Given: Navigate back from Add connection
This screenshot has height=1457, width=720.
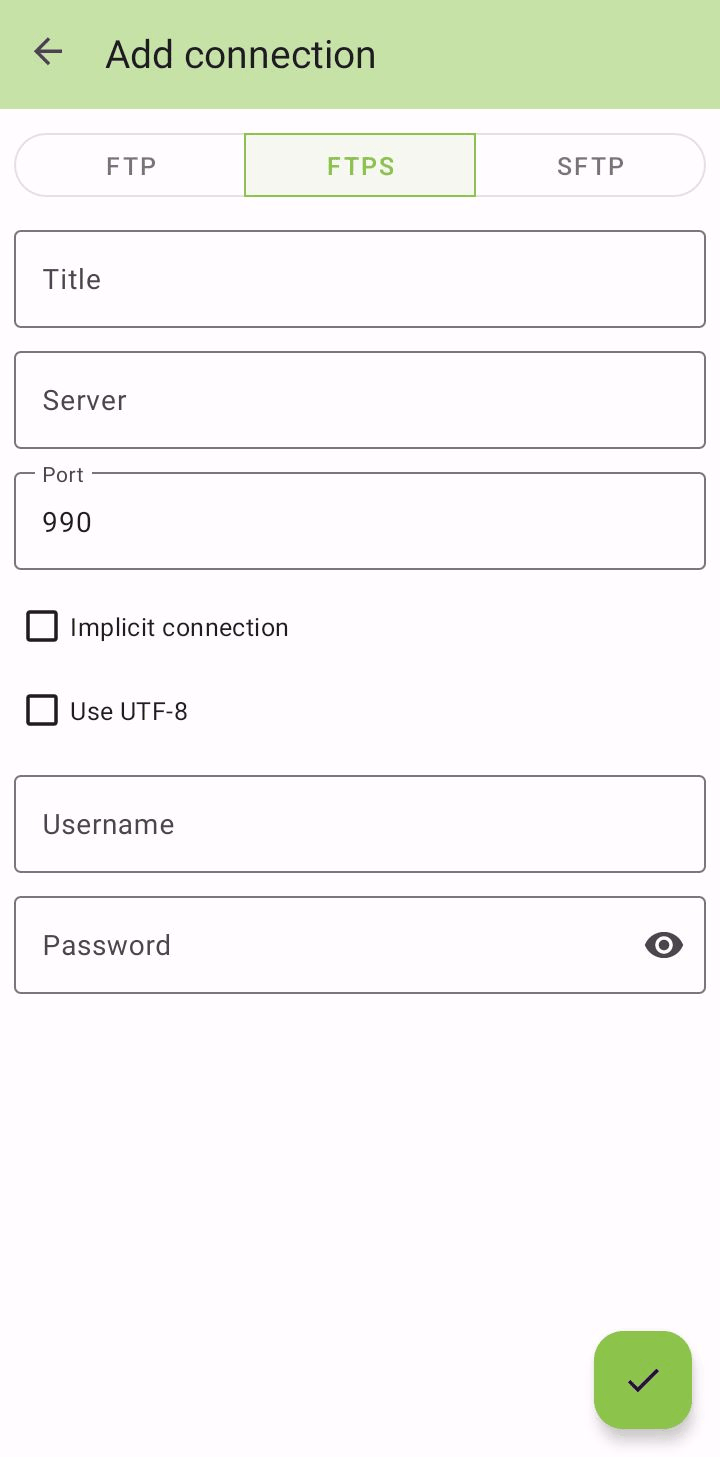Looking at the screenshot, I should pyautogui.click(x=48, y=52).
